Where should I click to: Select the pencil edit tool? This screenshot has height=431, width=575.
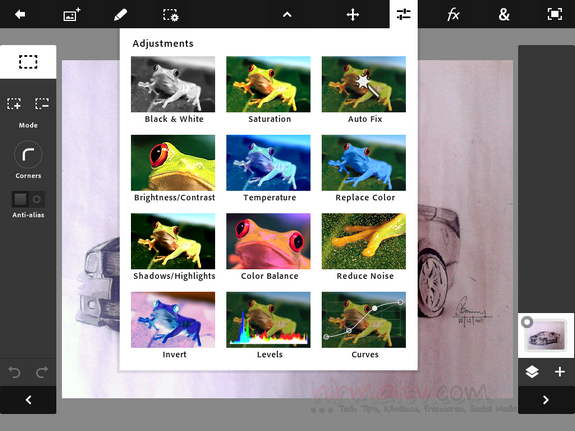(x=120, y=15)
